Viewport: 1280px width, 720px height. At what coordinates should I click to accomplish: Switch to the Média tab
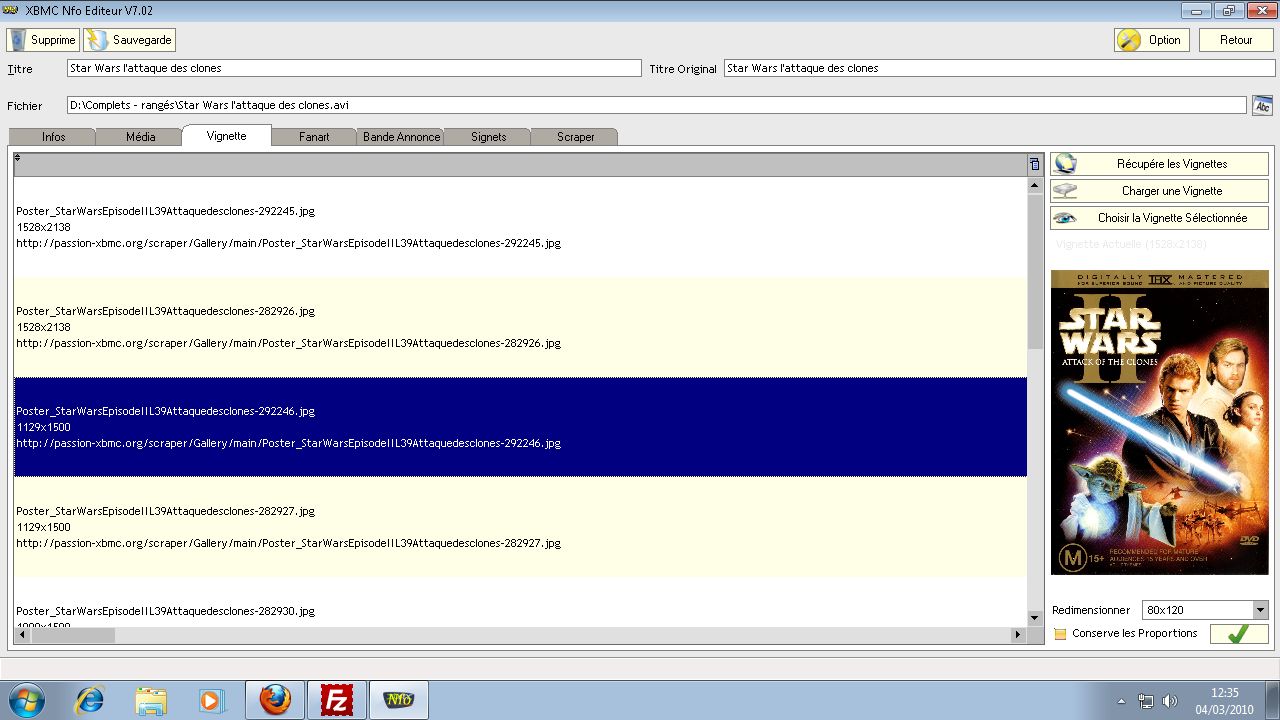point(140,137)
